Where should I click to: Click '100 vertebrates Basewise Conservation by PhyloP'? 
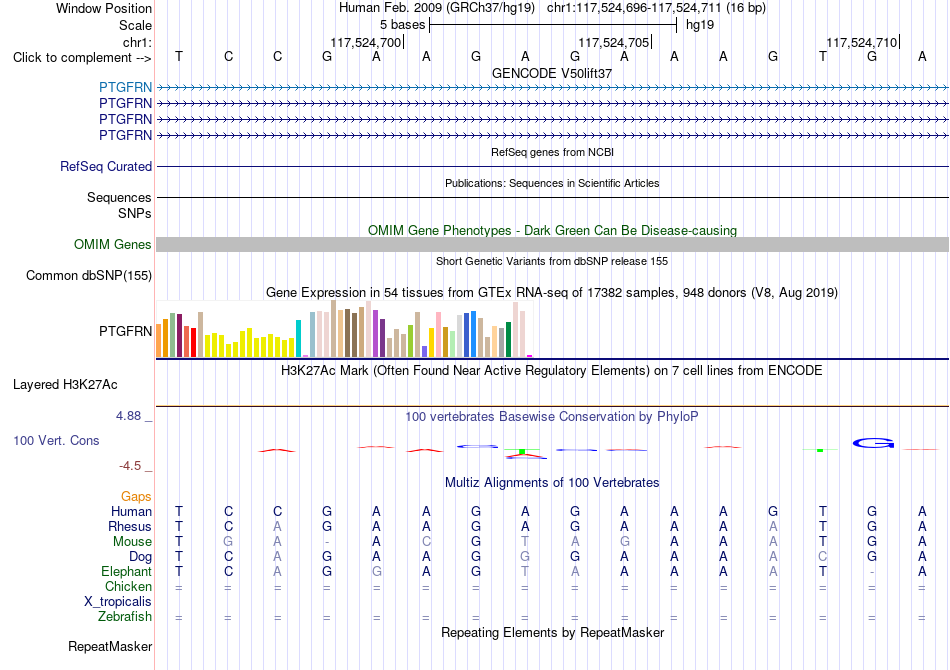(x=552, y=417)
